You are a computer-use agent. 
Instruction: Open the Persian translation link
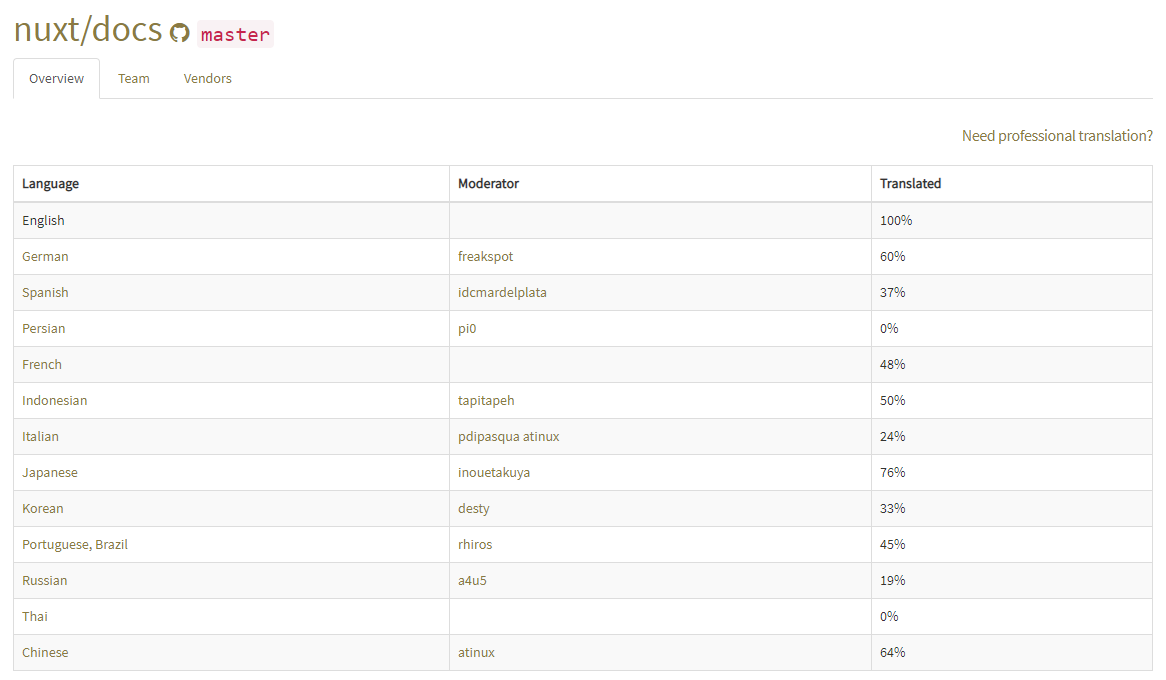pyautogui.click(x=44, y=329)
